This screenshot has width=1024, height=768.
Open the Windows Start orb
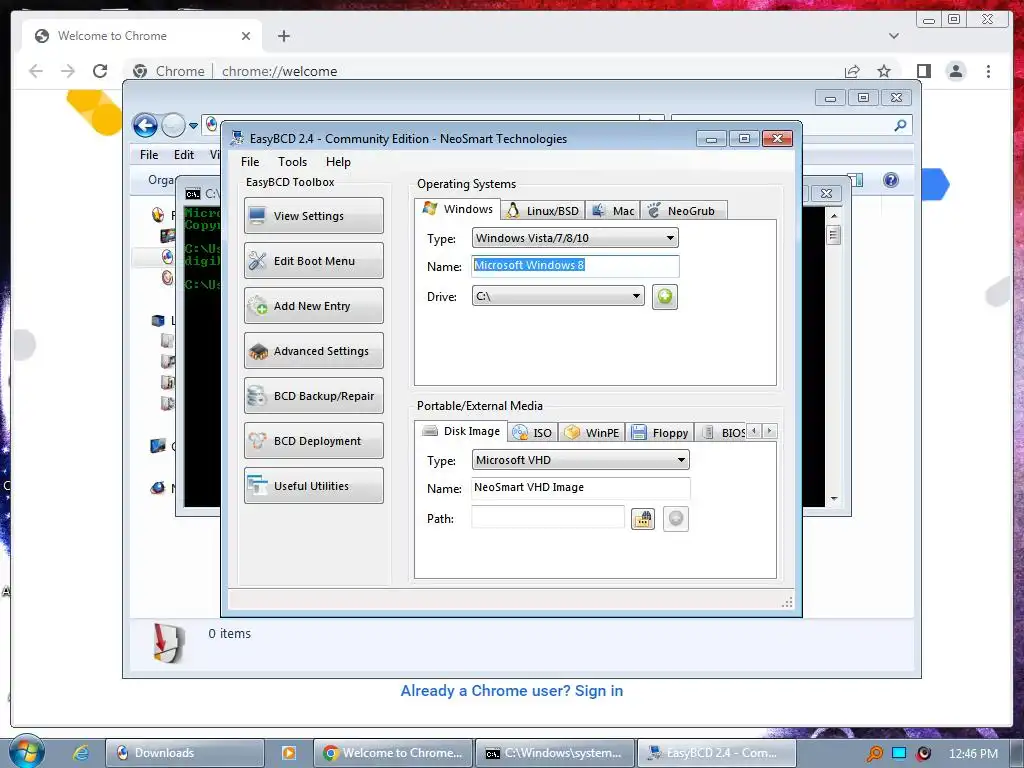(26, 751)
